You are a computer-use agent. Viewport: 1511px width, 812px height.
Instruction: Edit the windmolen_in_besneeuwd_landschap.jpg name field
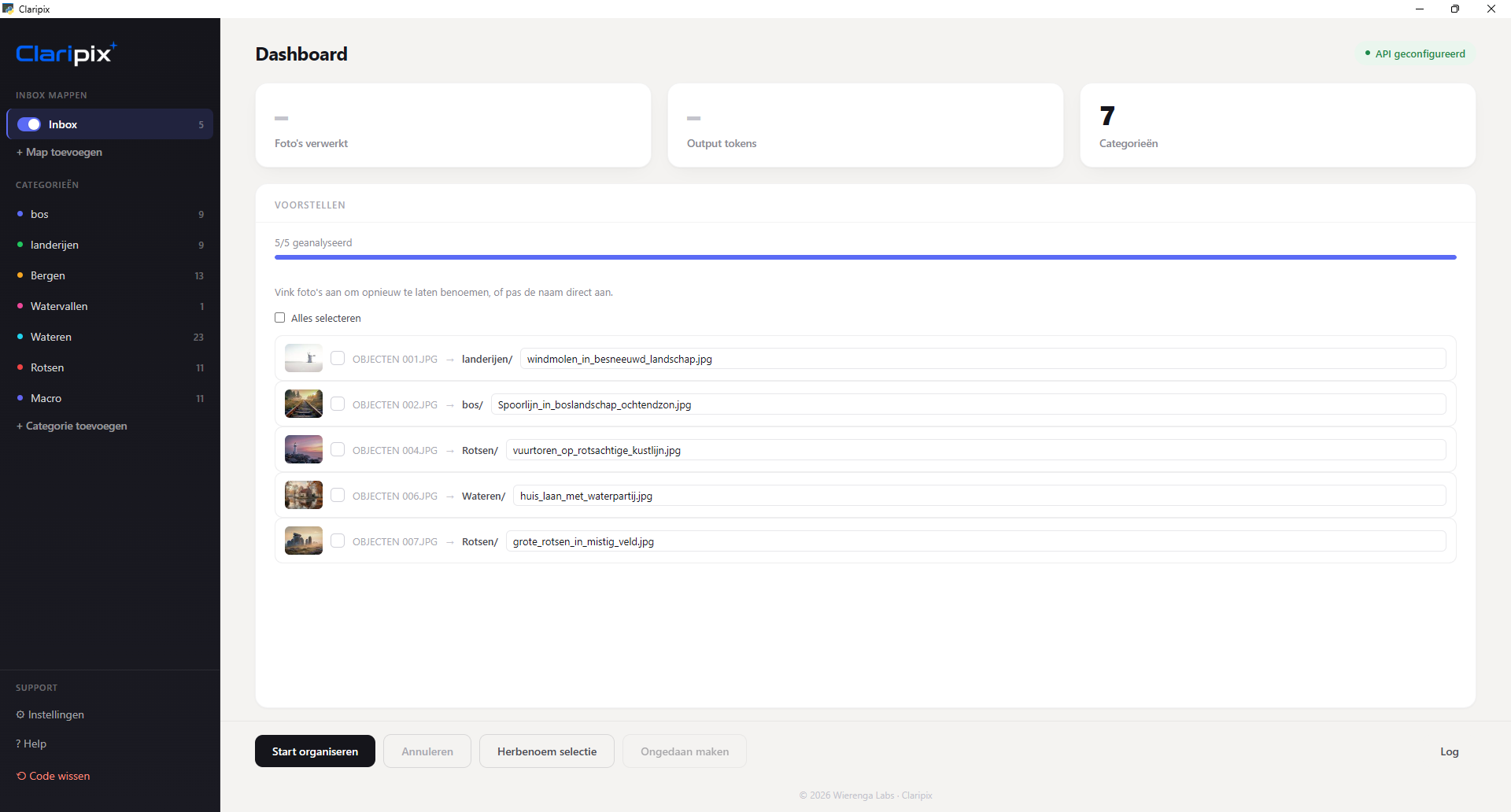[983, 359]
